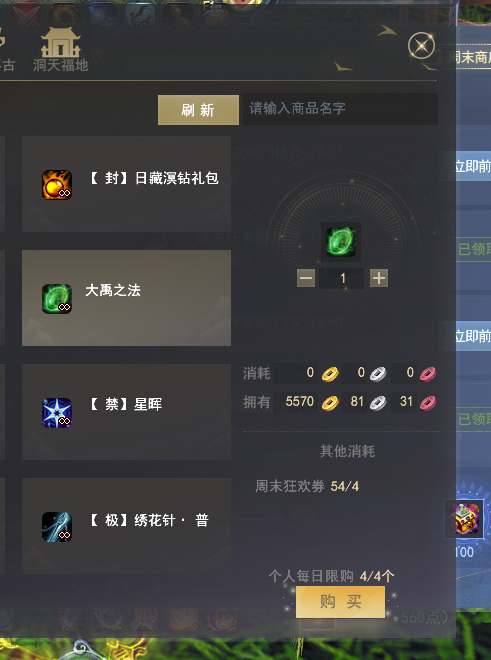491x660 pixels.
Task: Select the 【禁】星晖 item name
Action: tap(125, 405)
